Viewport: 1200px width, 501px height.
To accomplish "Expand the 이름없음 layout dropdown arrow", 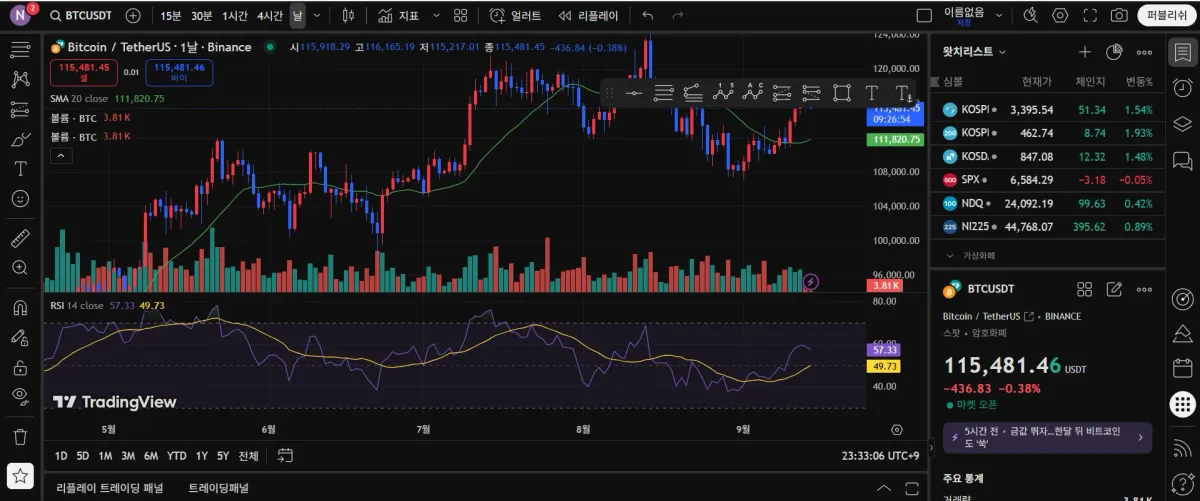I will tap(997, 16).
